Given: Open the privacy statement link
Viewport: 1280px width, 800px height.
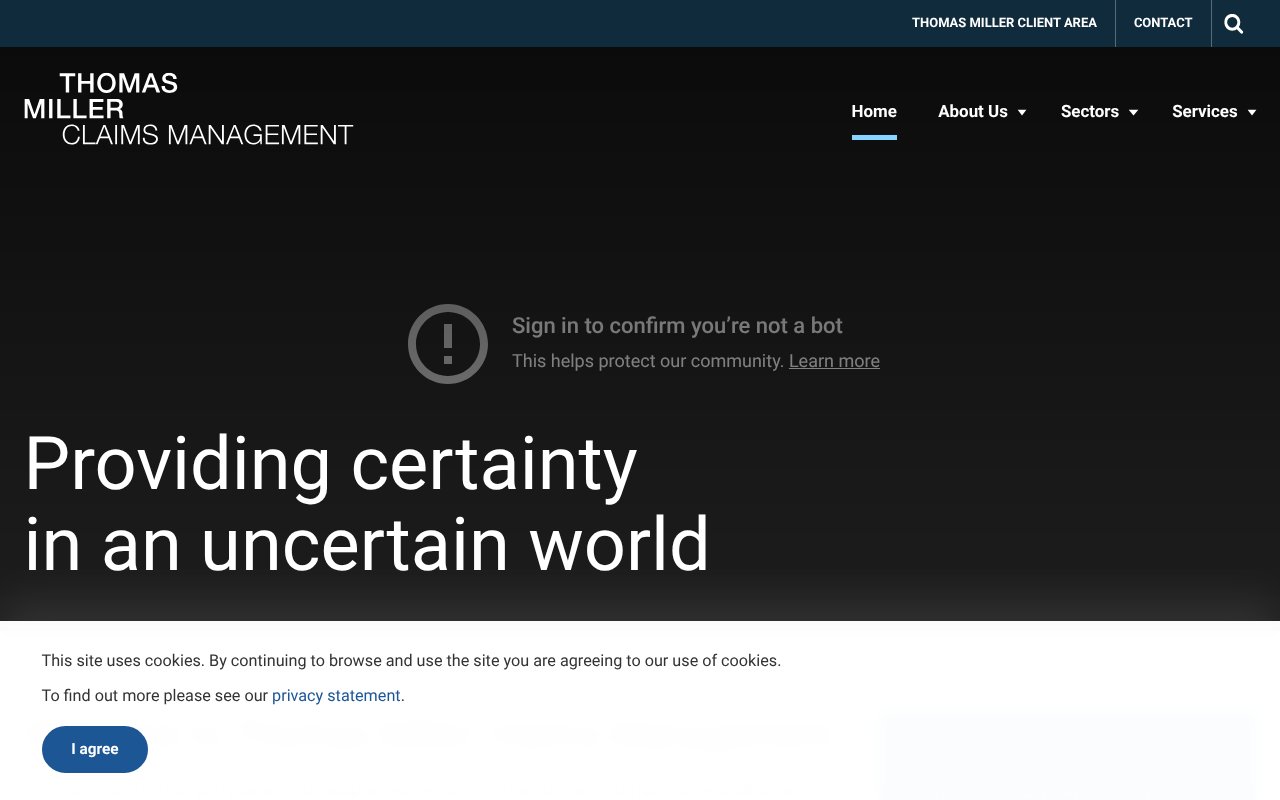Looking at the screenshot, I should pos(336,695).
